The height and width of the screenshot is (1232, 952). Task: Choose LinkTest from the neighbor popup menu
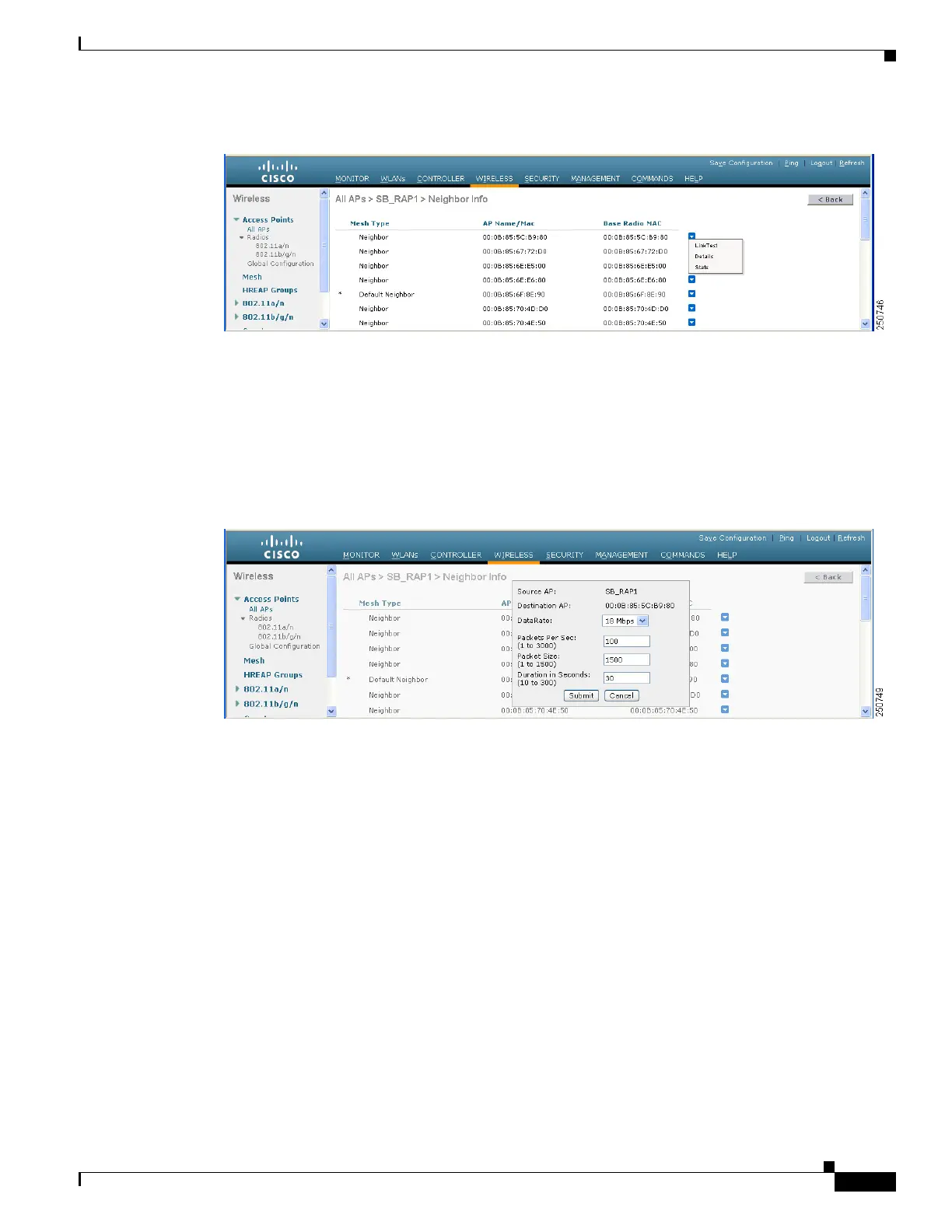pos(706,246)
